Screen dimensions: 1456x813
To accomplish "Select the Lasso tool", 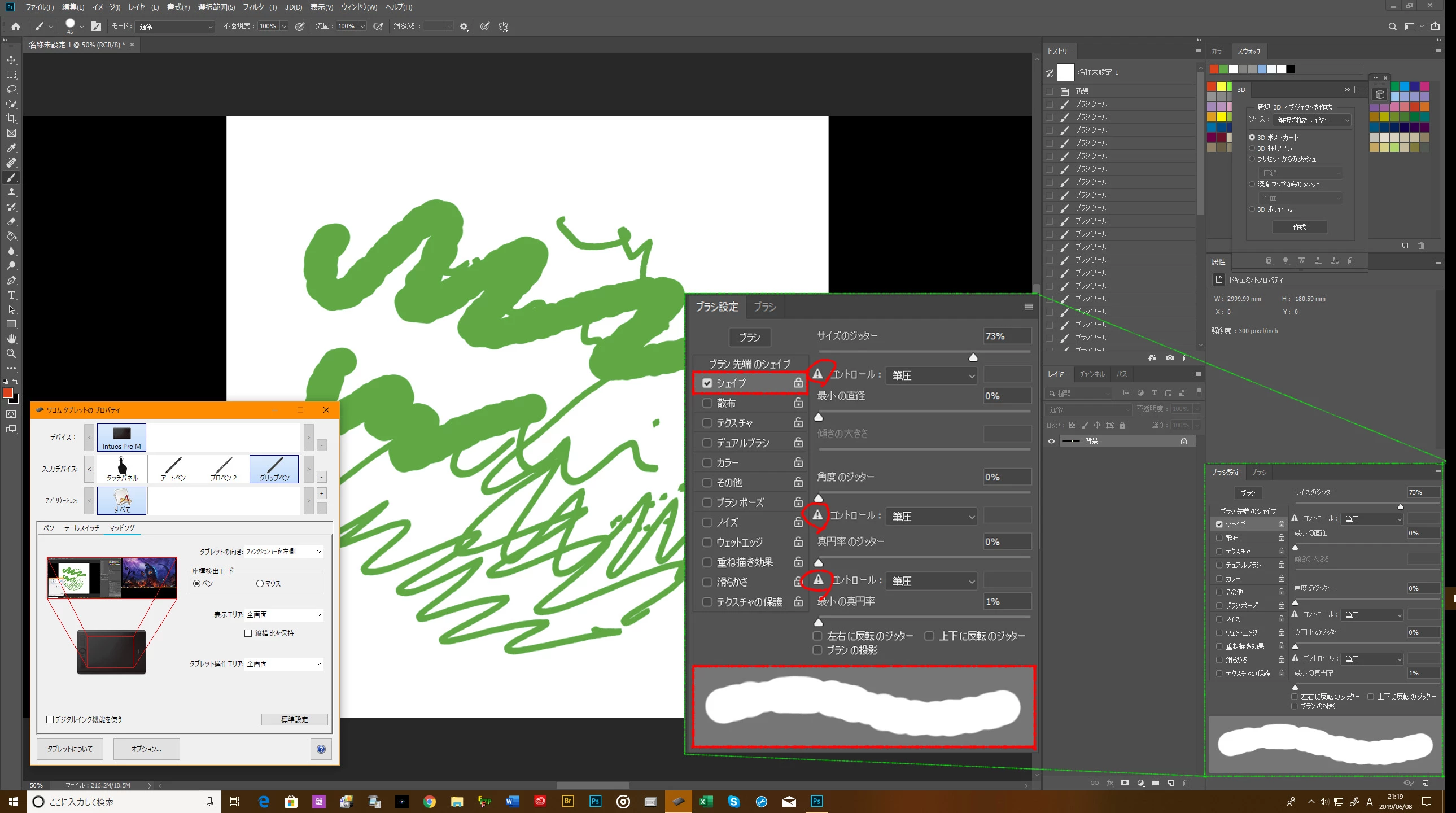I will pos(11,89).
